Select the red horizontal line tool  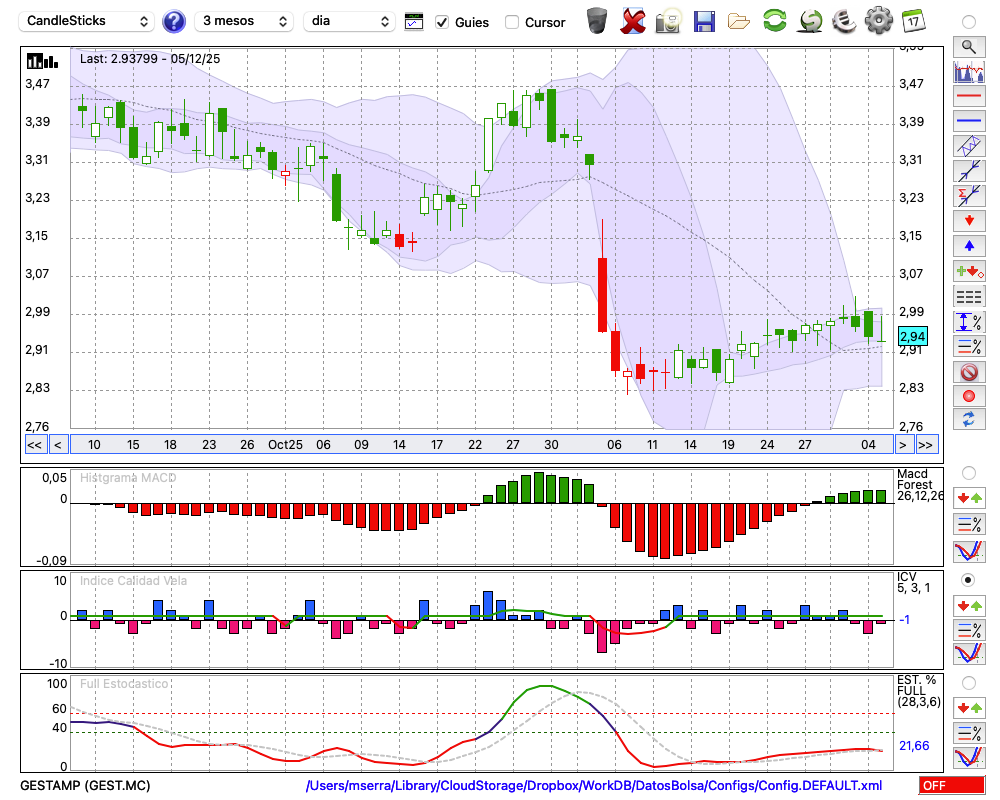pos(969,96)
